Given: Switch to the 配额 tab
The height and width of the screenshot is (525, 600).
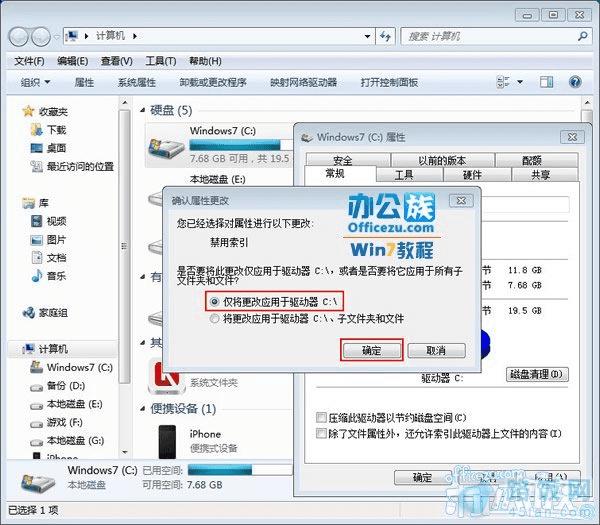Looking at the screenshot, I should pos(536,160).
